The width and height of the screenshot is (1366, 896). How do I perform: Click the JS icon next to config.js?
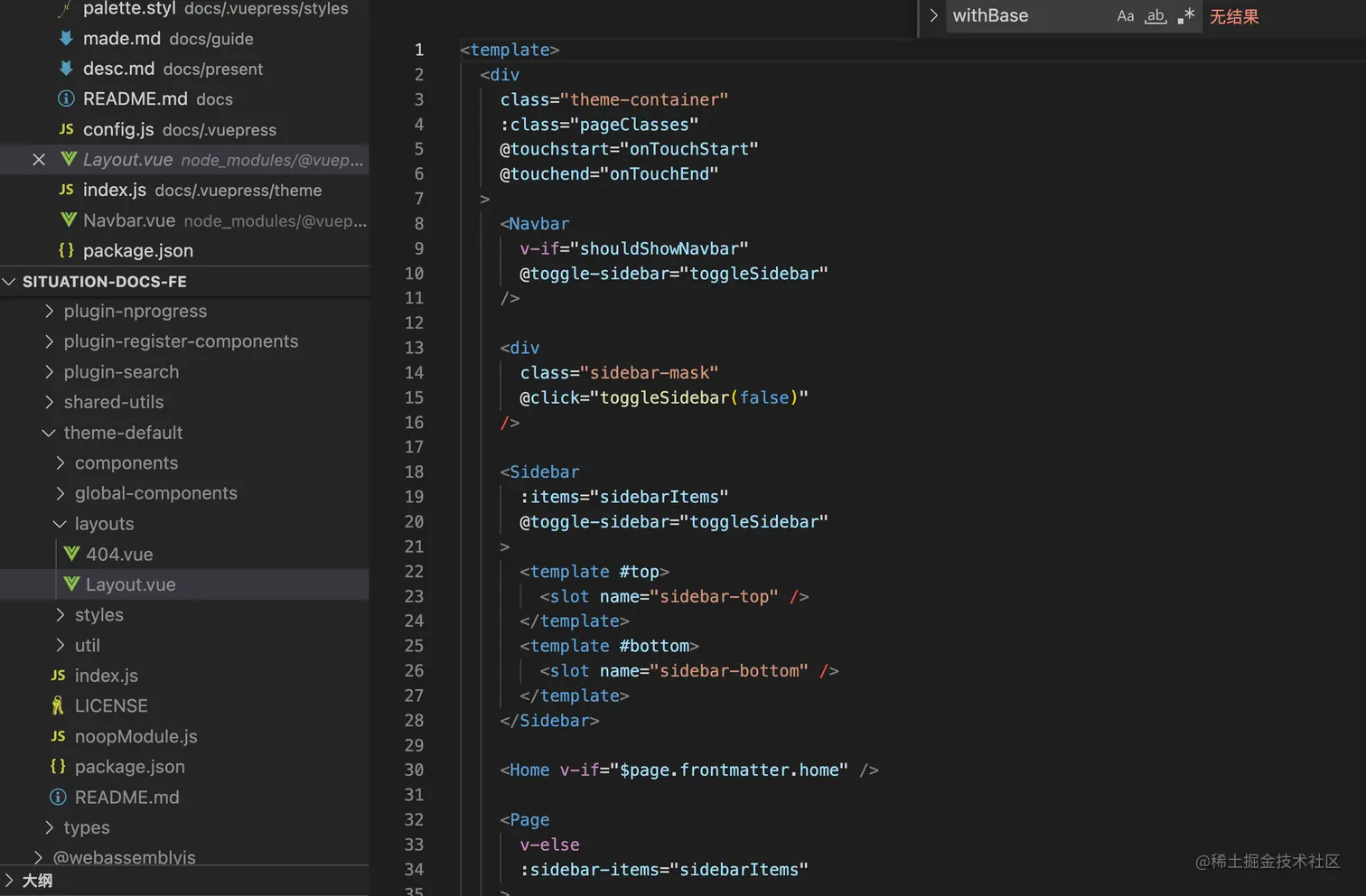click(66, 129)
